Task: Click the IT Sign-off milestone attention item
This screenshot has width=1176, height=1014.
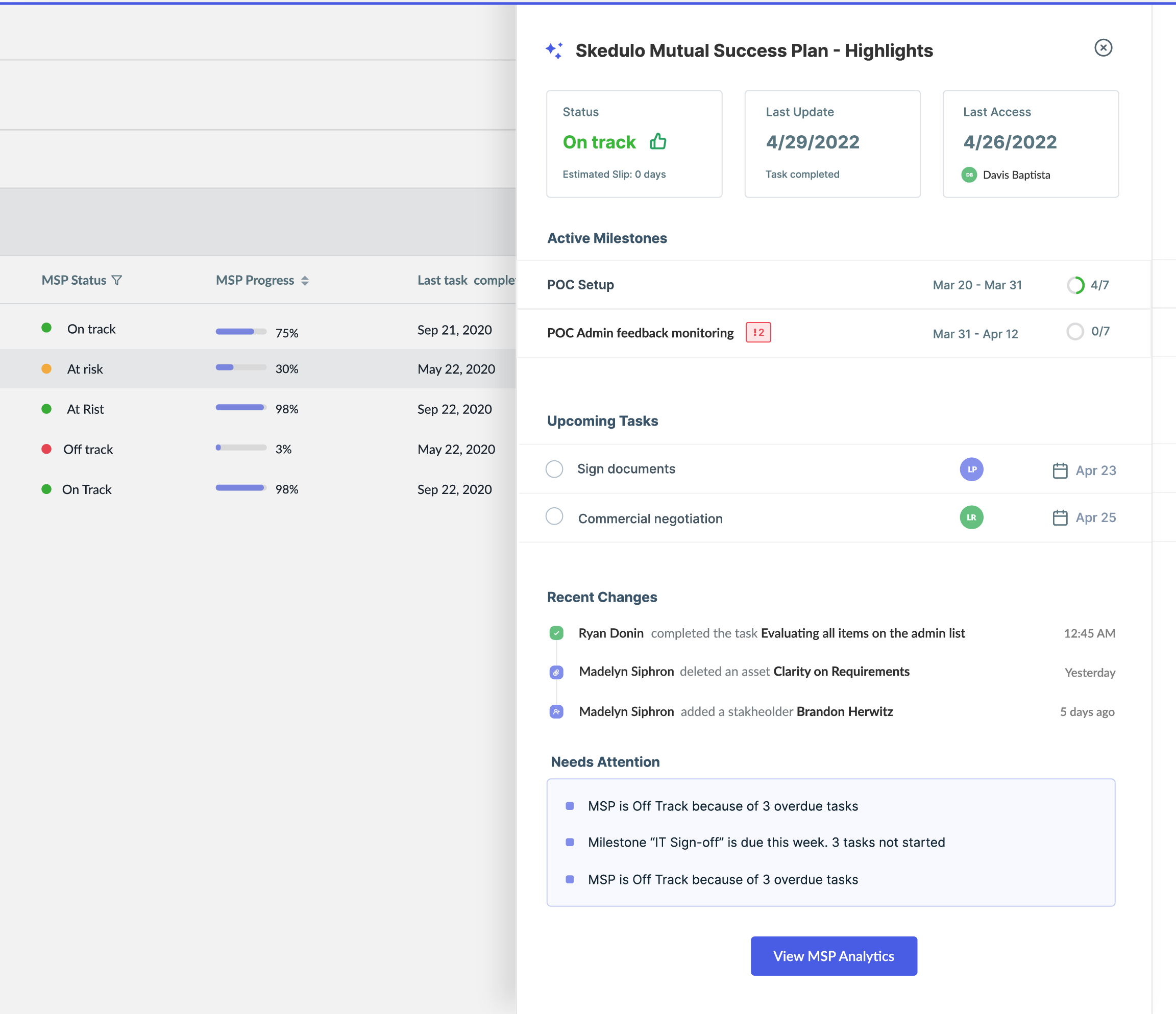Action: point(766,843)
